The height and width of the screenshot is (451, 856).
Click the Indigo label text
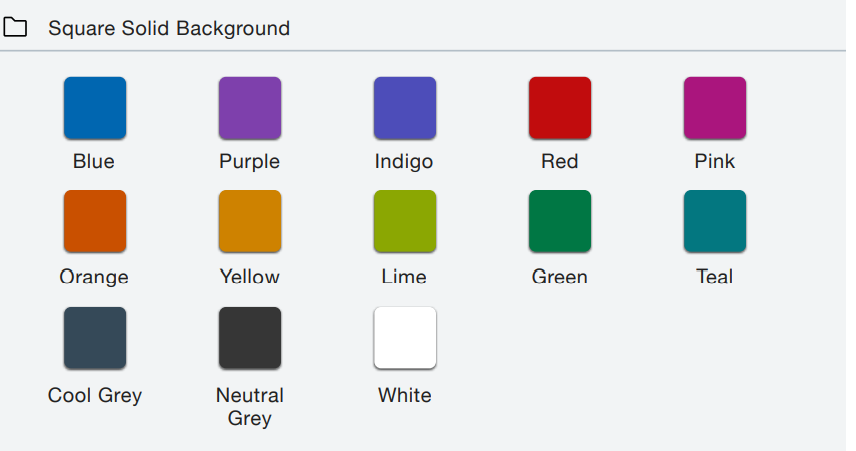click(x=404, y=162)
